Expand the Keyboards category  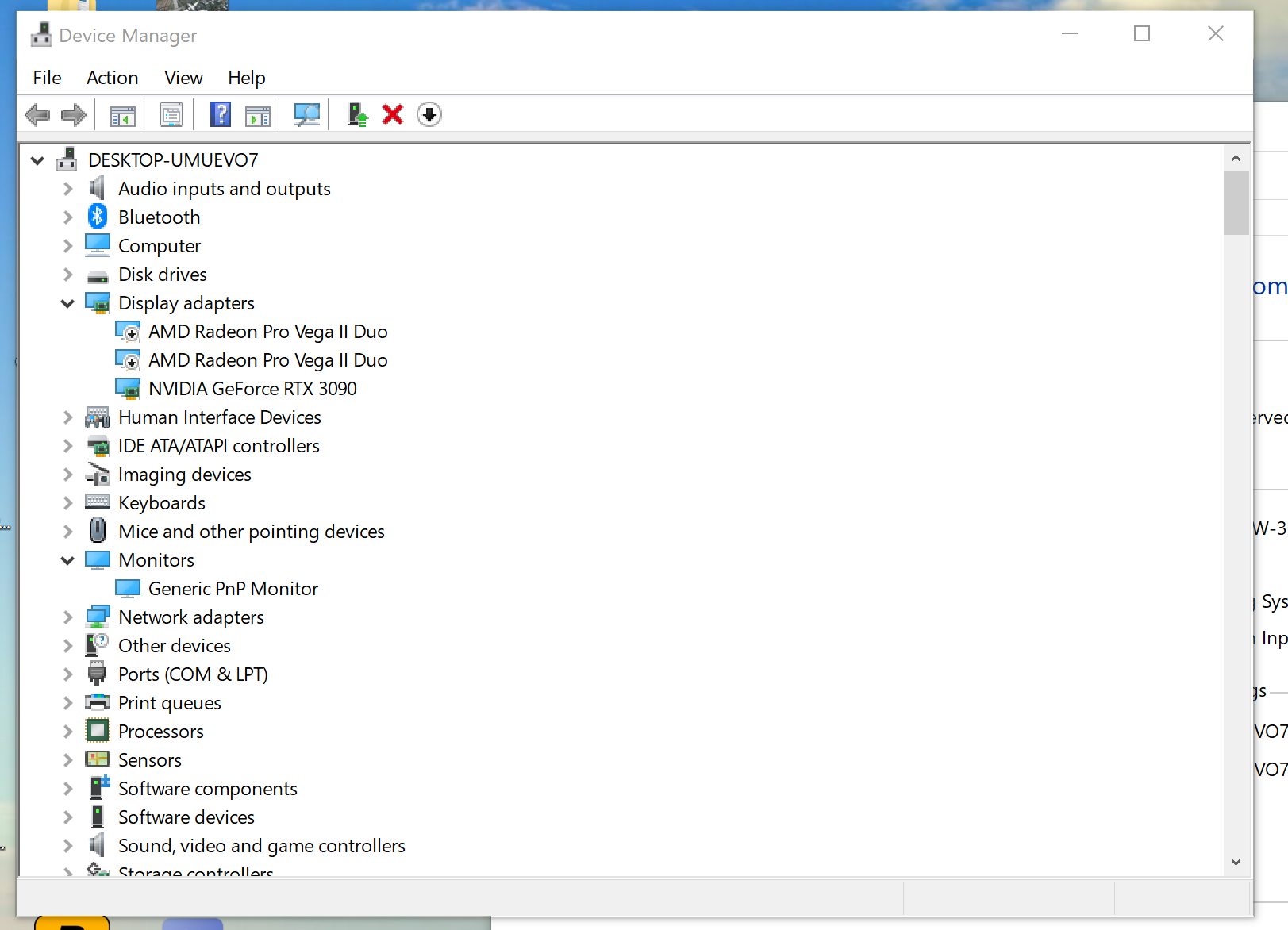coord(68,503)
